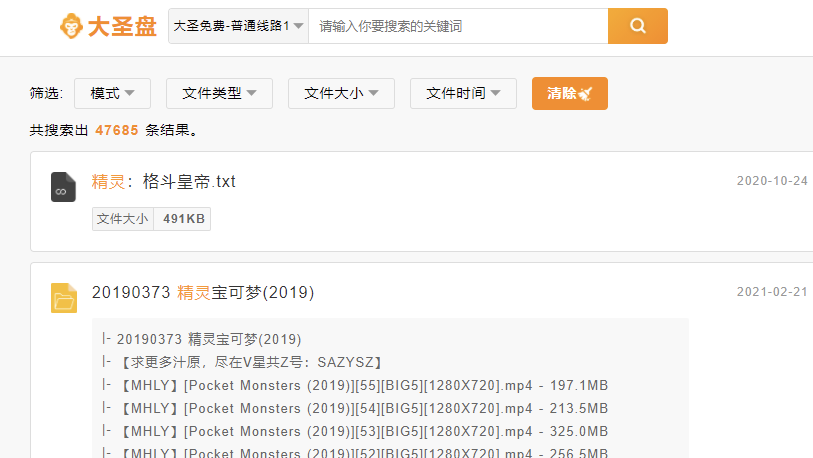Screen dimensions: 813x458
Task: Click the yellow folder icon beside 精灵宝可梦(2019)
Action: [64, 297]
